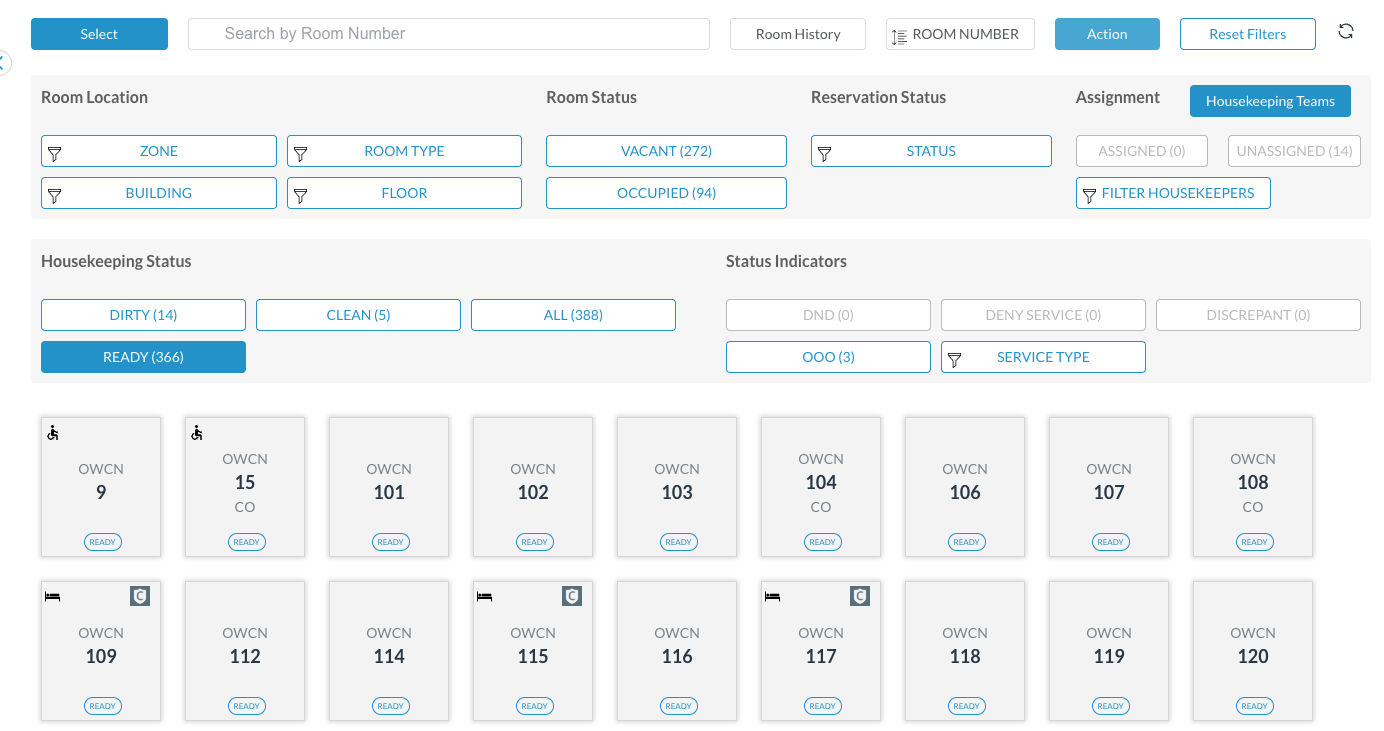Click the Reset Filters button
The width and height of the screenshot is (1384, 731).
click(1247, 34)
